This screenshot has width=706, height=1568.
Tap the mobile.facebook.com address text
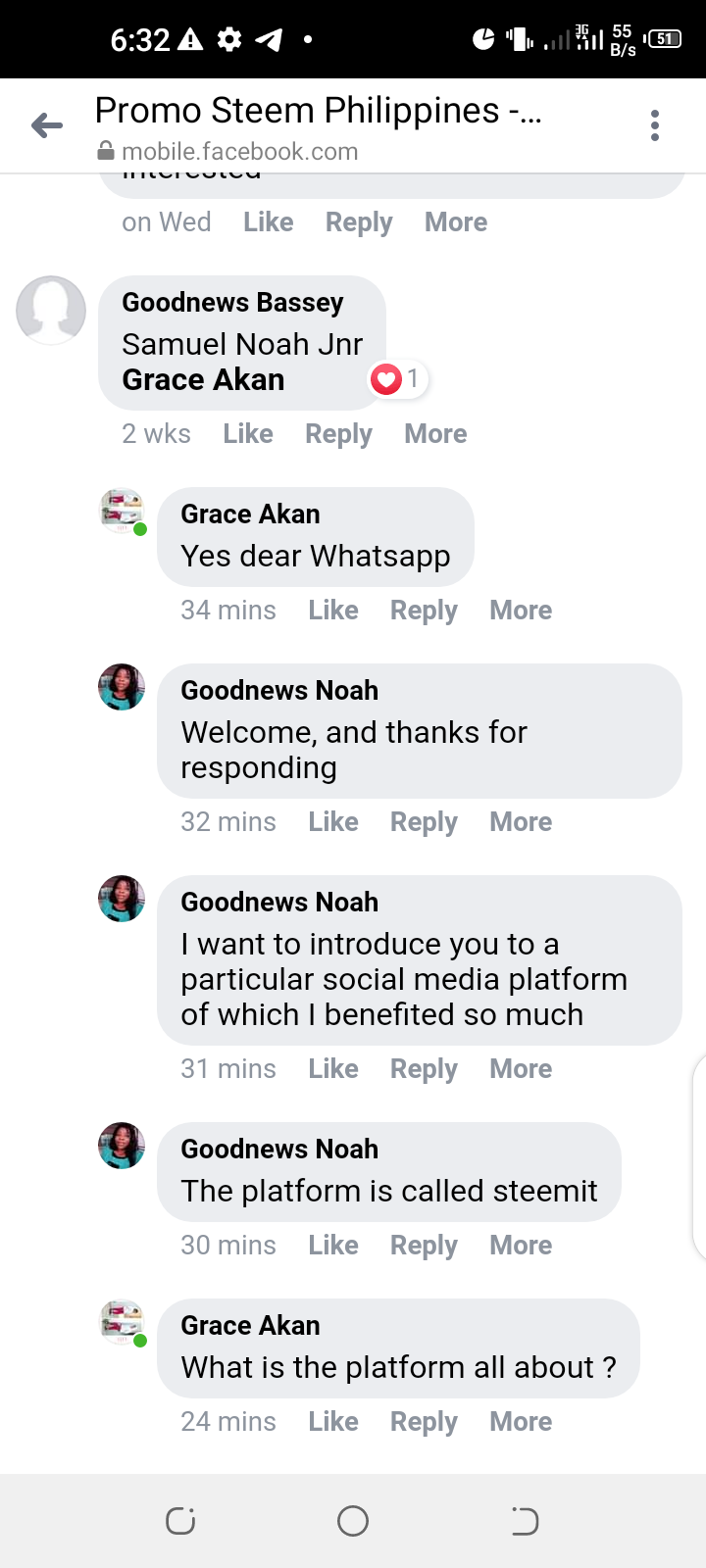[x=240, y=152]
